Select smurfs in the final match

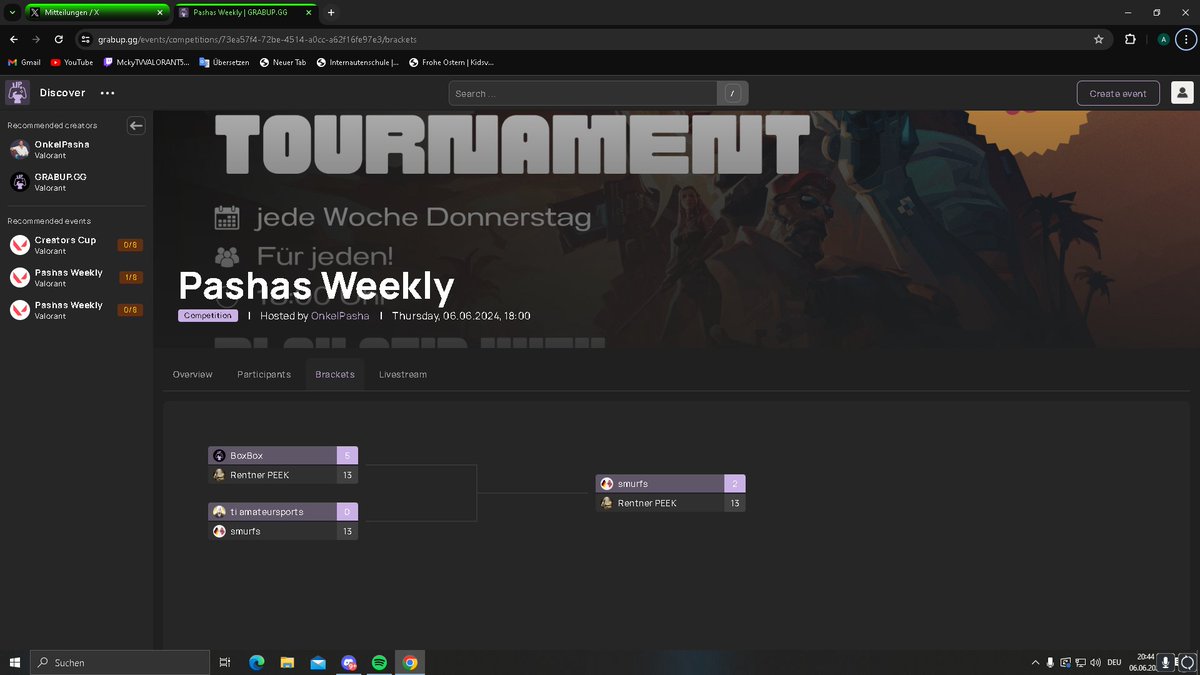click(671, 484)
